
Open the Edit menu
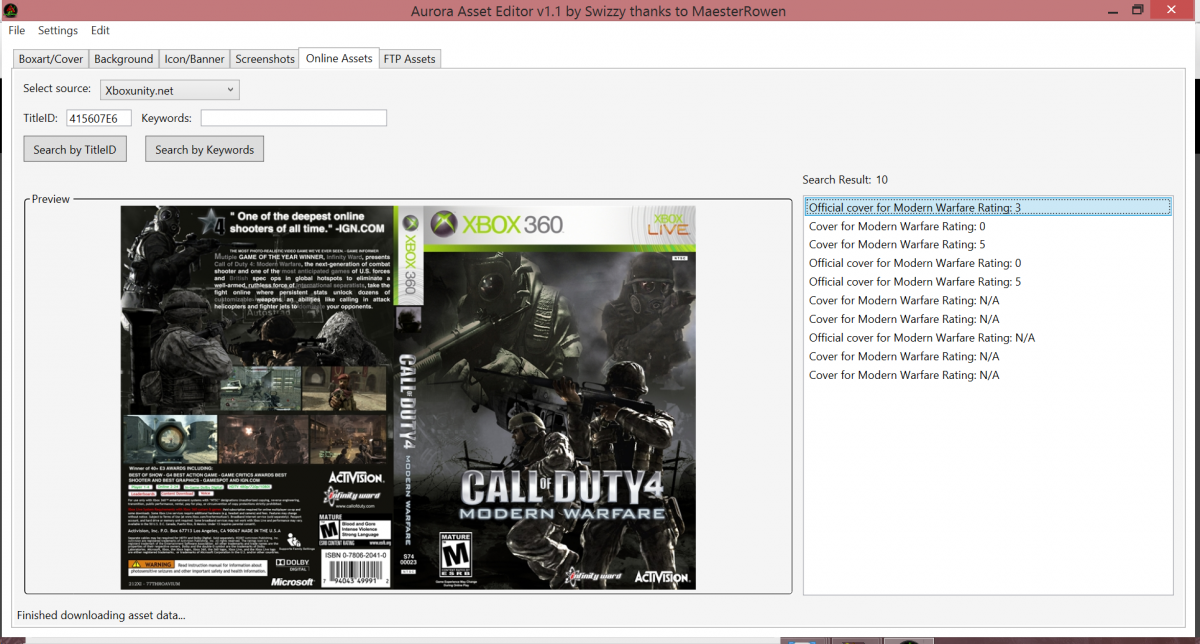[x=100, y=31]
